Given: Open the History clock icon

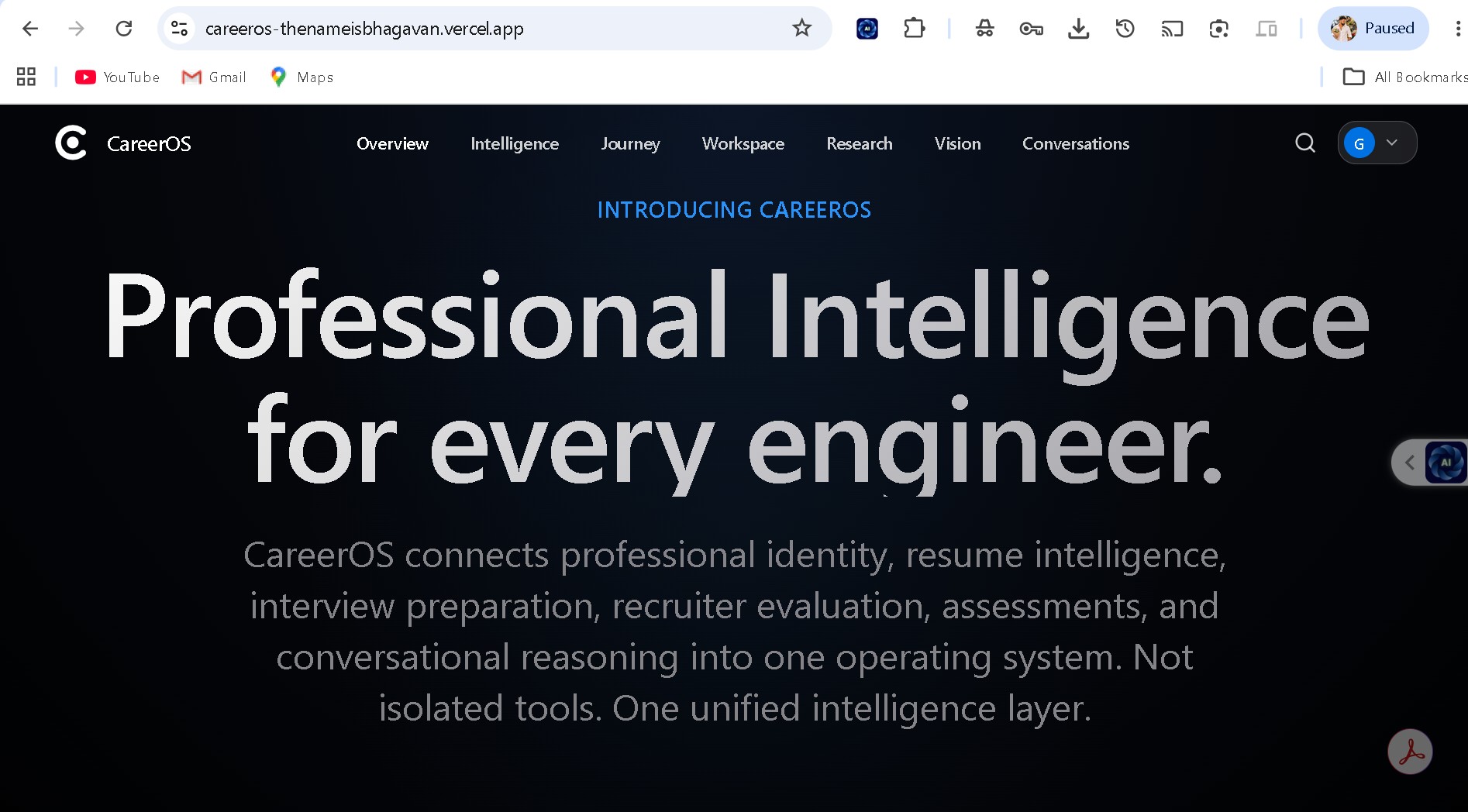Looking at the screenshot, I should click(x=1125, y=29).
